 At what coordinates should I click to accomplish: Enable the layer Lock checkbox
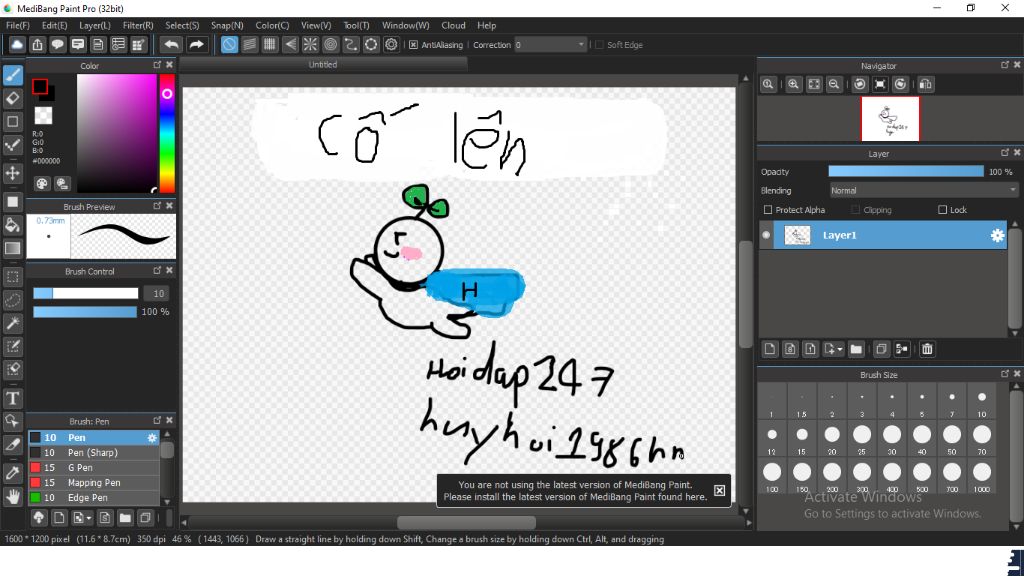coord(942,210)
